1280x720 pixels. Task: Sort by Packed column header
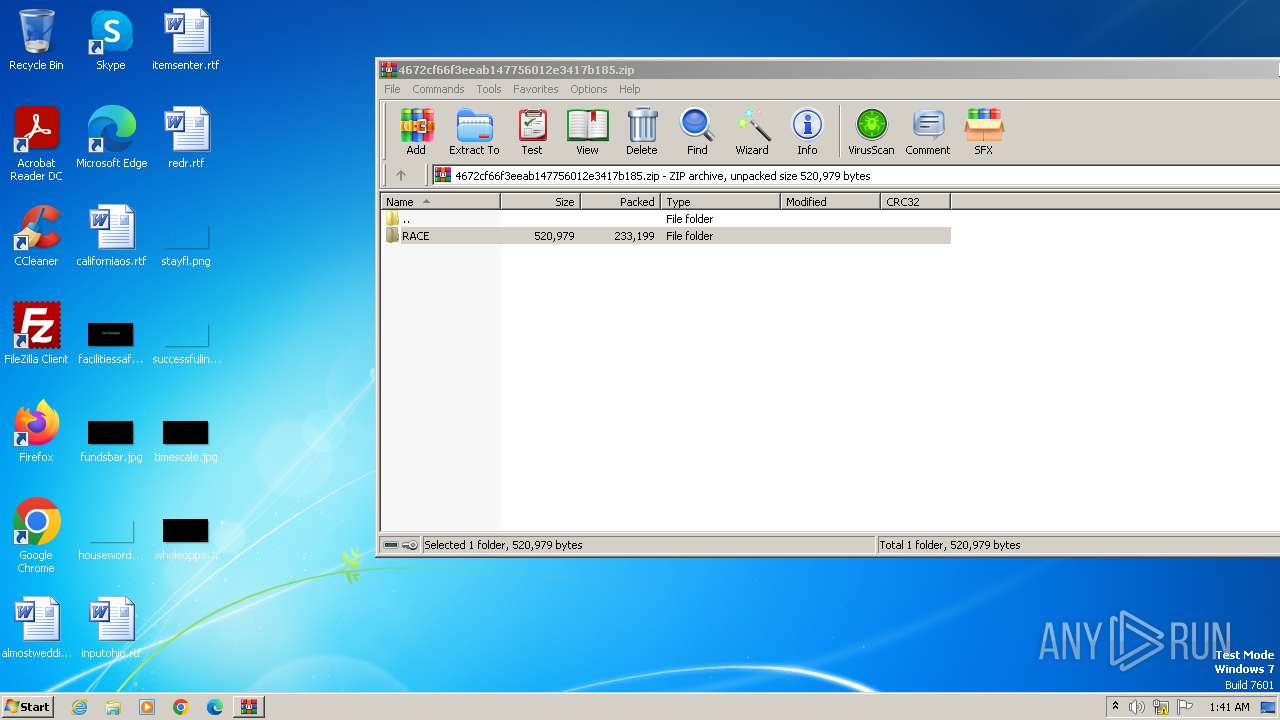621,201
